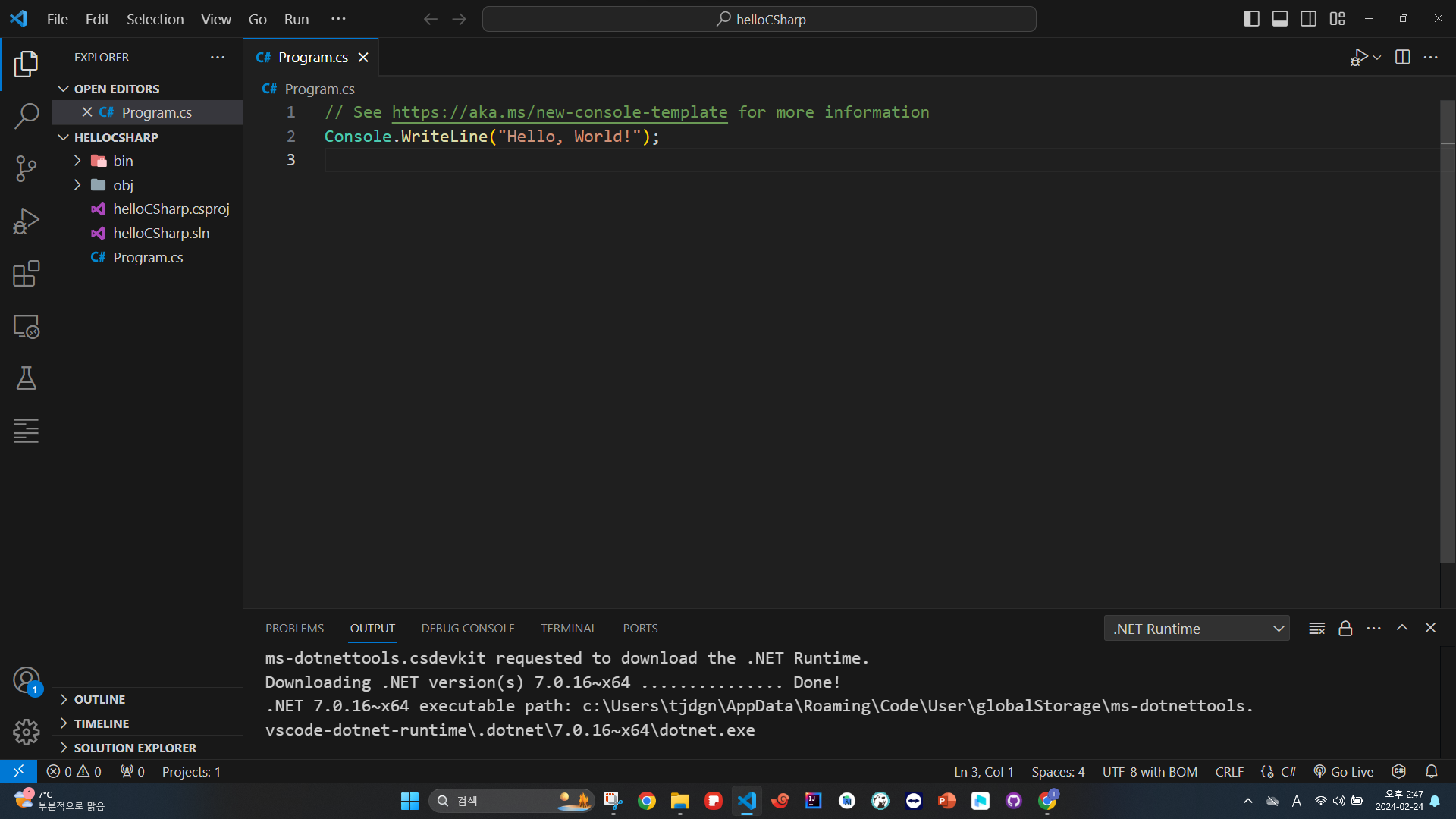Open File Explorer from the taskbar

coord(679,801)
